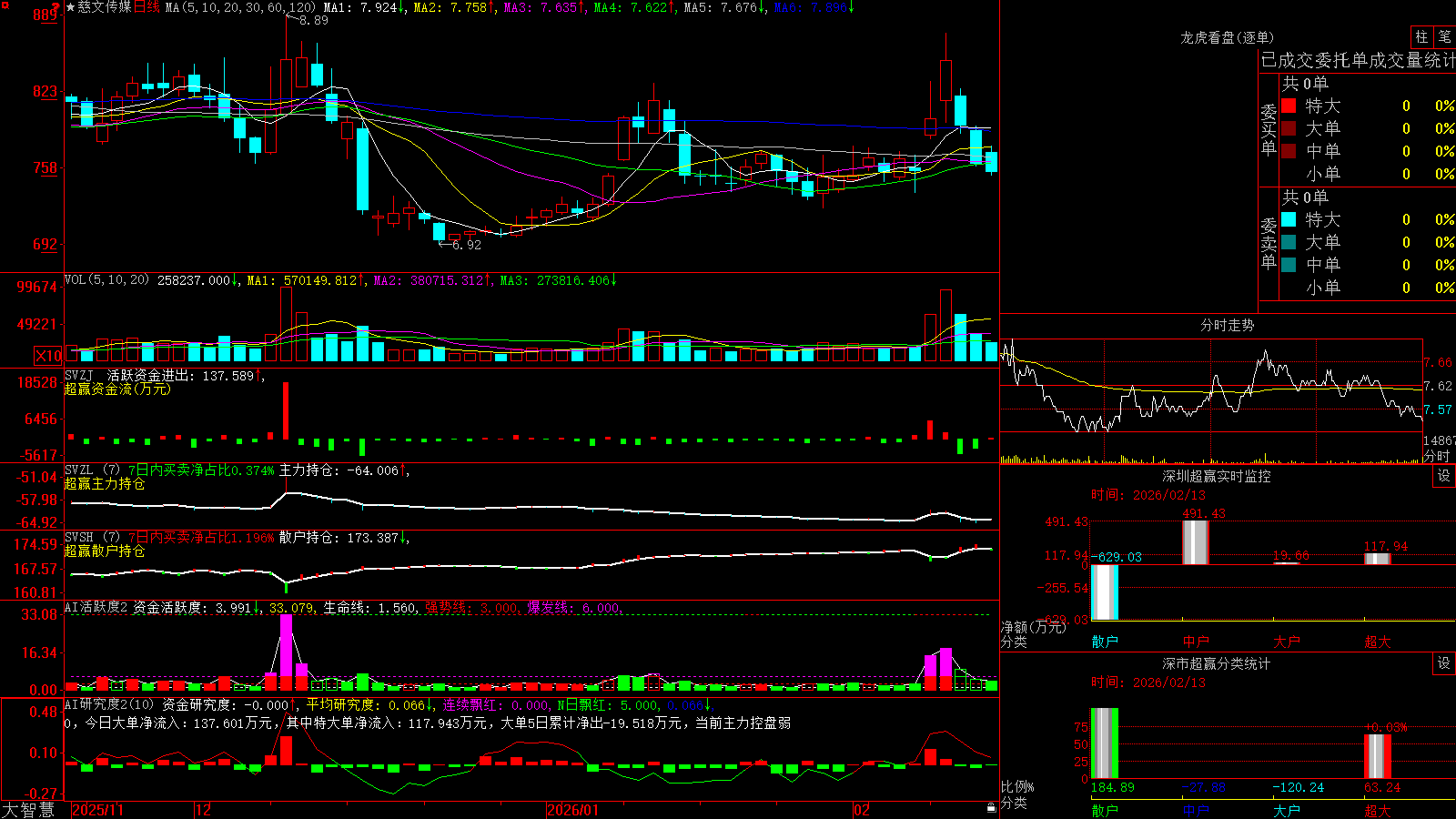The width and height of the screenshot is (1456, 819).
Task: Click the AI研究度2(10) indicator name
Action: pos(109,704)
